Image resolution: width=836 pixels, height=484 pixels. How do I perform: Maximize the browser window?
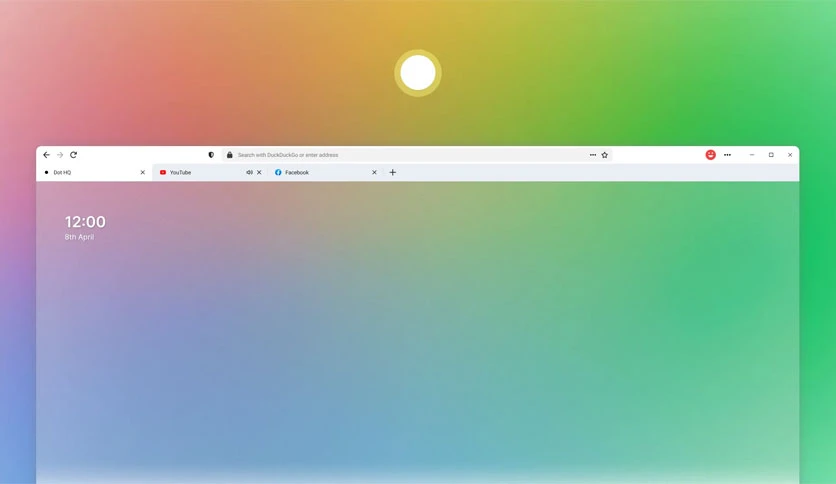click(x=771, y=155)
